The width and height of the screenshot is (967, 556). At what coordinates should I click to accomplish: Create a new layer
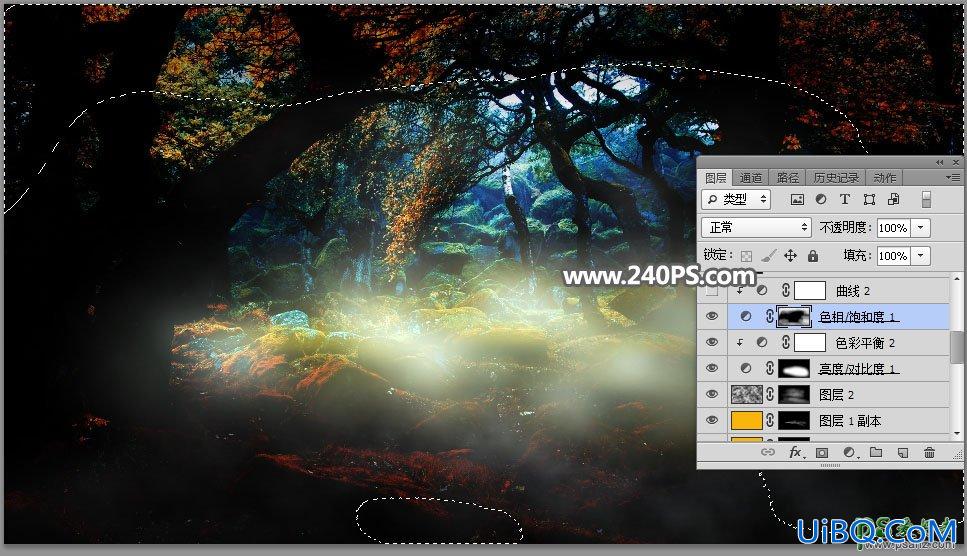click(902, 452)
